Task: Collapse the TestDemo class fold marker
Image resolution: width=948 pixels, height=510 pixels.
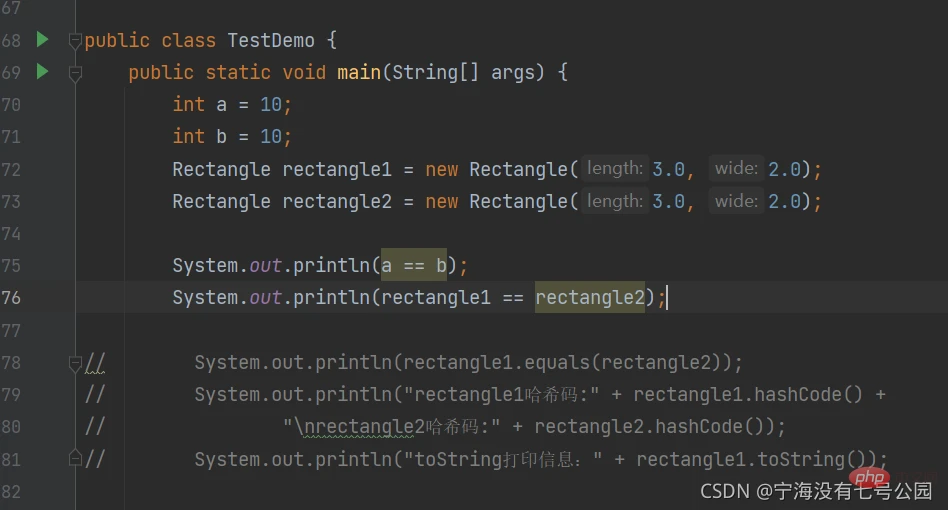Action: [75, 41]
